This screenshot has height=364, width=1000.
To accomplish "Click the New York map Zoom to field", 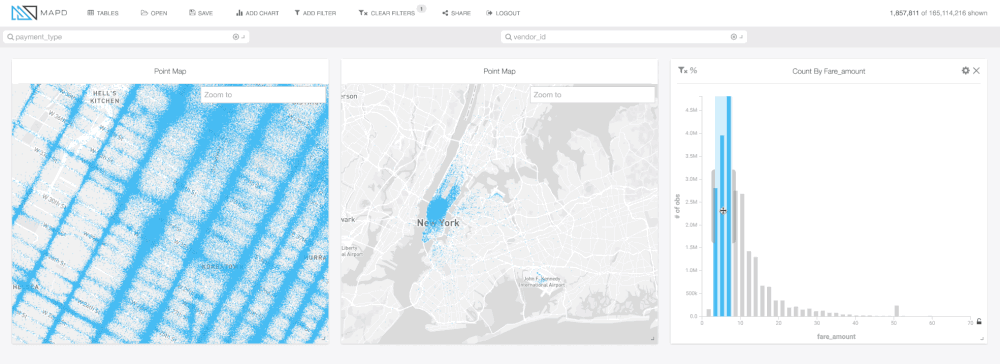I will [592, 95].
